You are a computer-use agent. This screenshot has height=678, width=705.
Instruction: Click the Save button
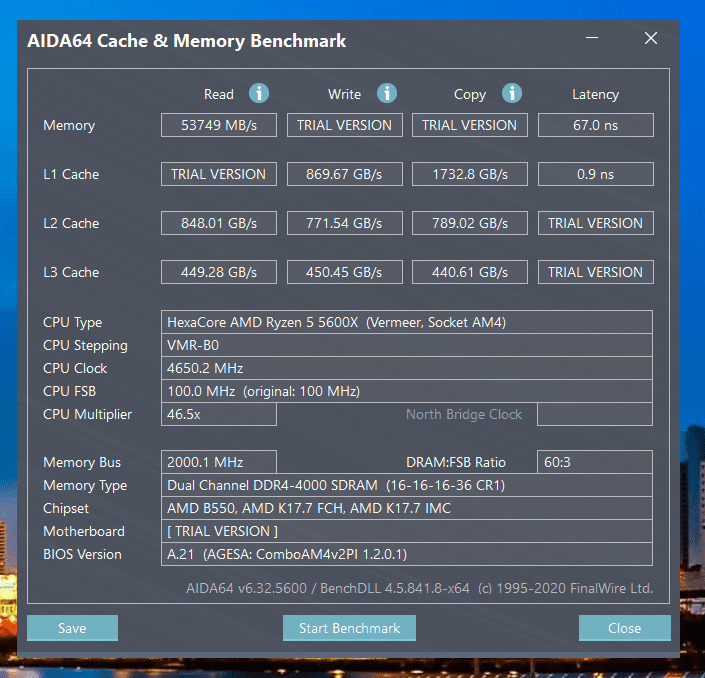pyautogui.click(x=72, y=628)
